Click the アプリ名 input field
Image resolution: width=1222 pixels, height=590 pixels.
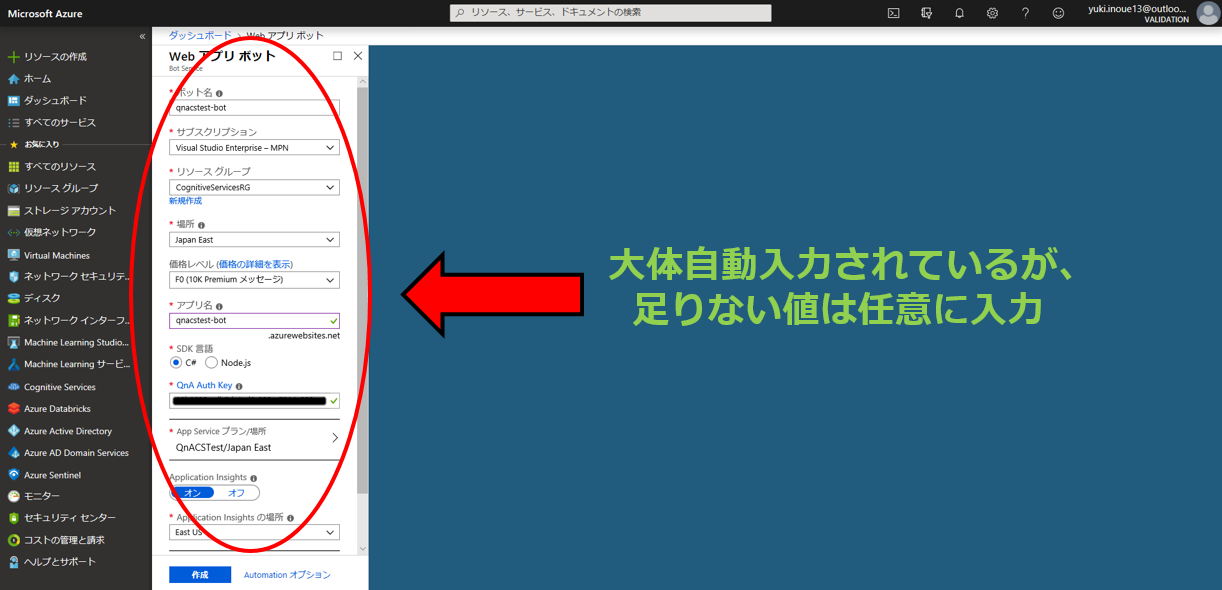[254, 321]
